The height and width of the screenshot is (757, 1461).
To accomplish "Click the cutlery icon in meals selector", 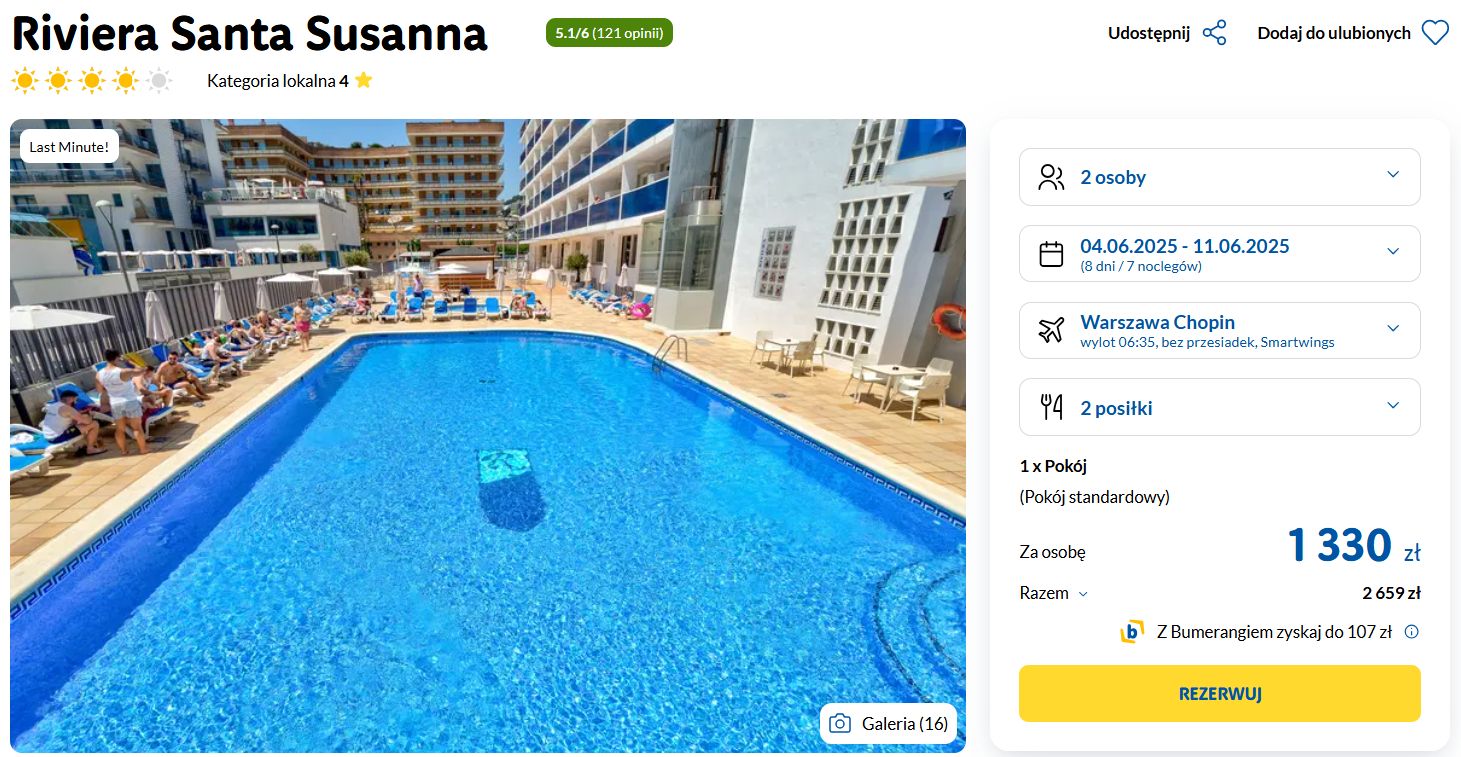I will coord(1051,407).
